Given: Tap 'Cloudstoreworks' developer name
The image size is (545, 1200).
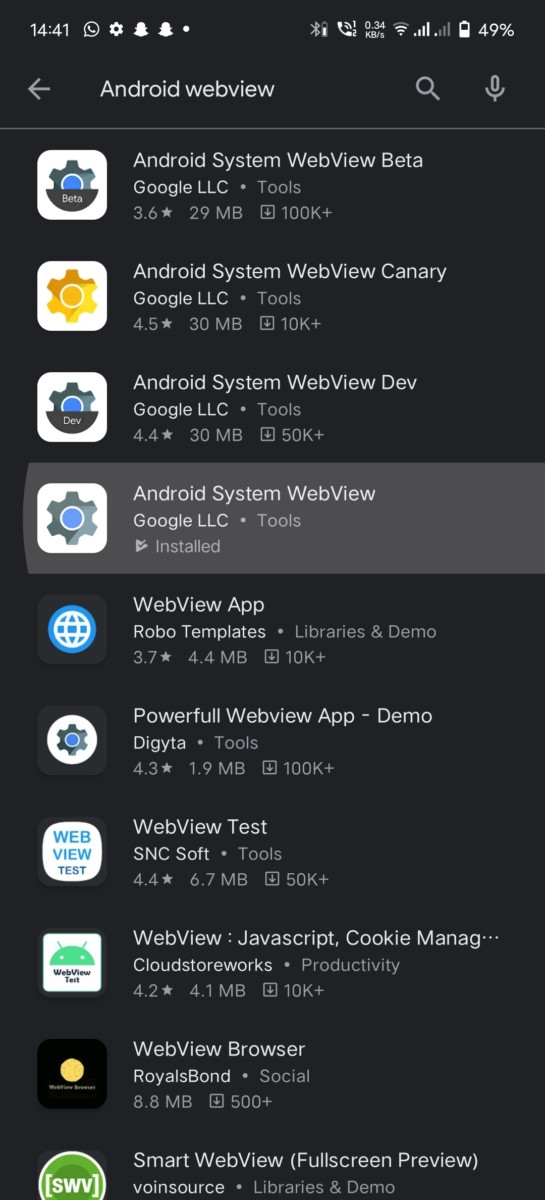Looking at the screenshot, I should tap(203, 965).
